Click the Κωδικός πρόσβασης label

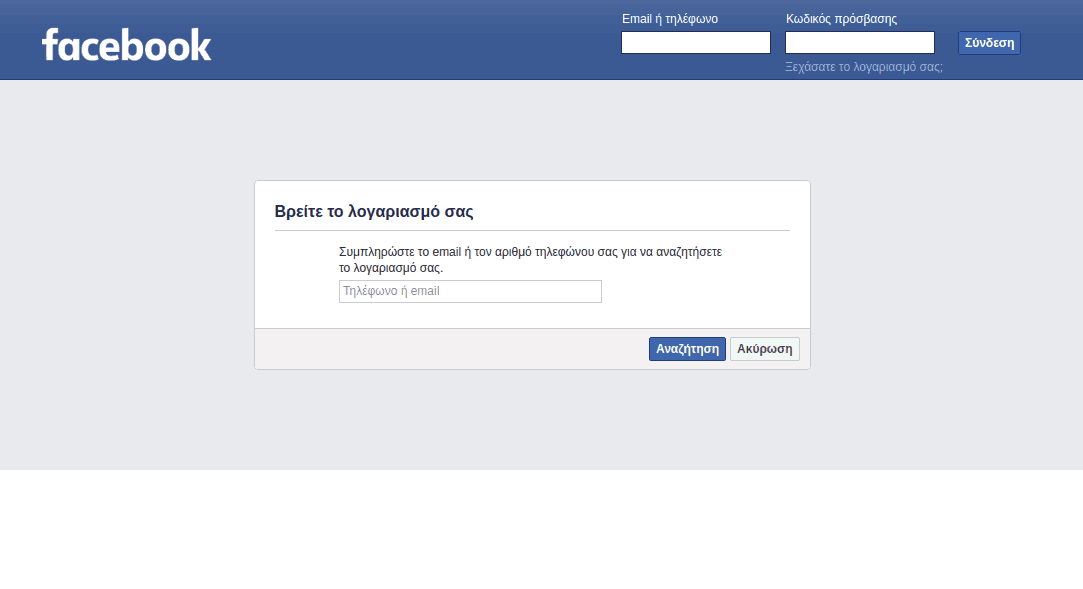(841, 19)
